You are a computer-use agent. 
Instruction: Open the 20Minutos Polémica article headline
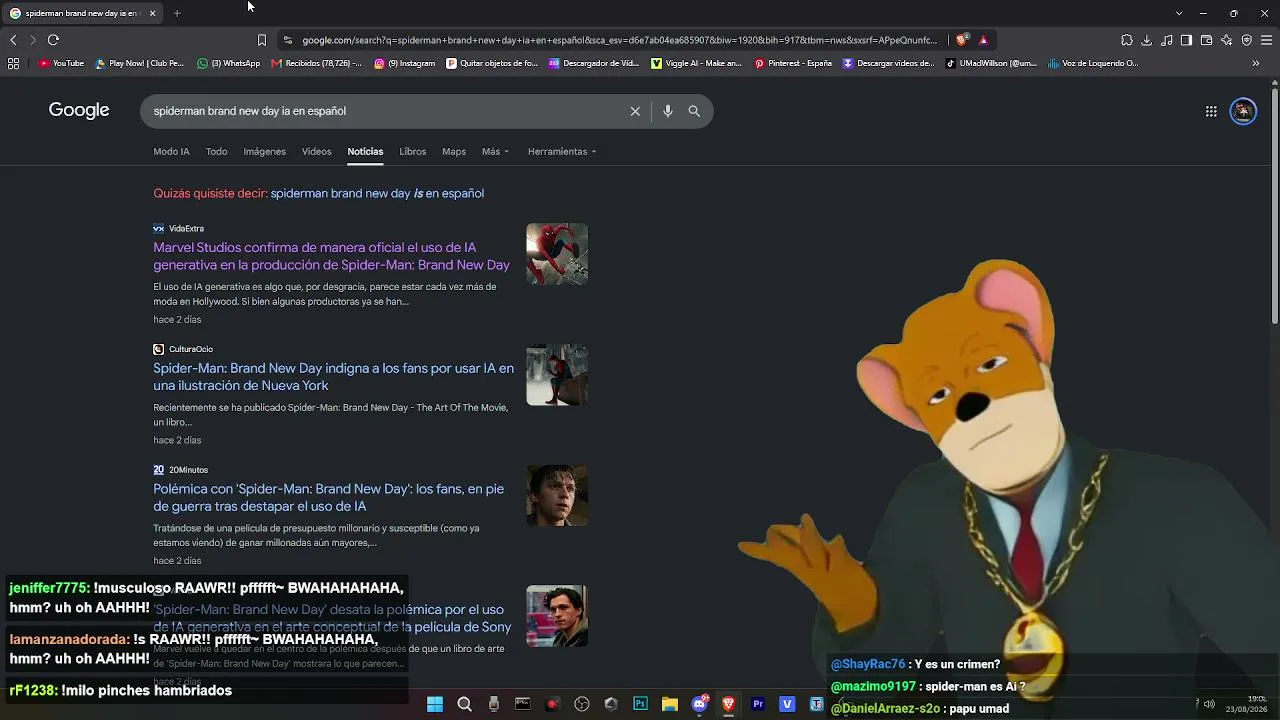click(x=328, y=498)
